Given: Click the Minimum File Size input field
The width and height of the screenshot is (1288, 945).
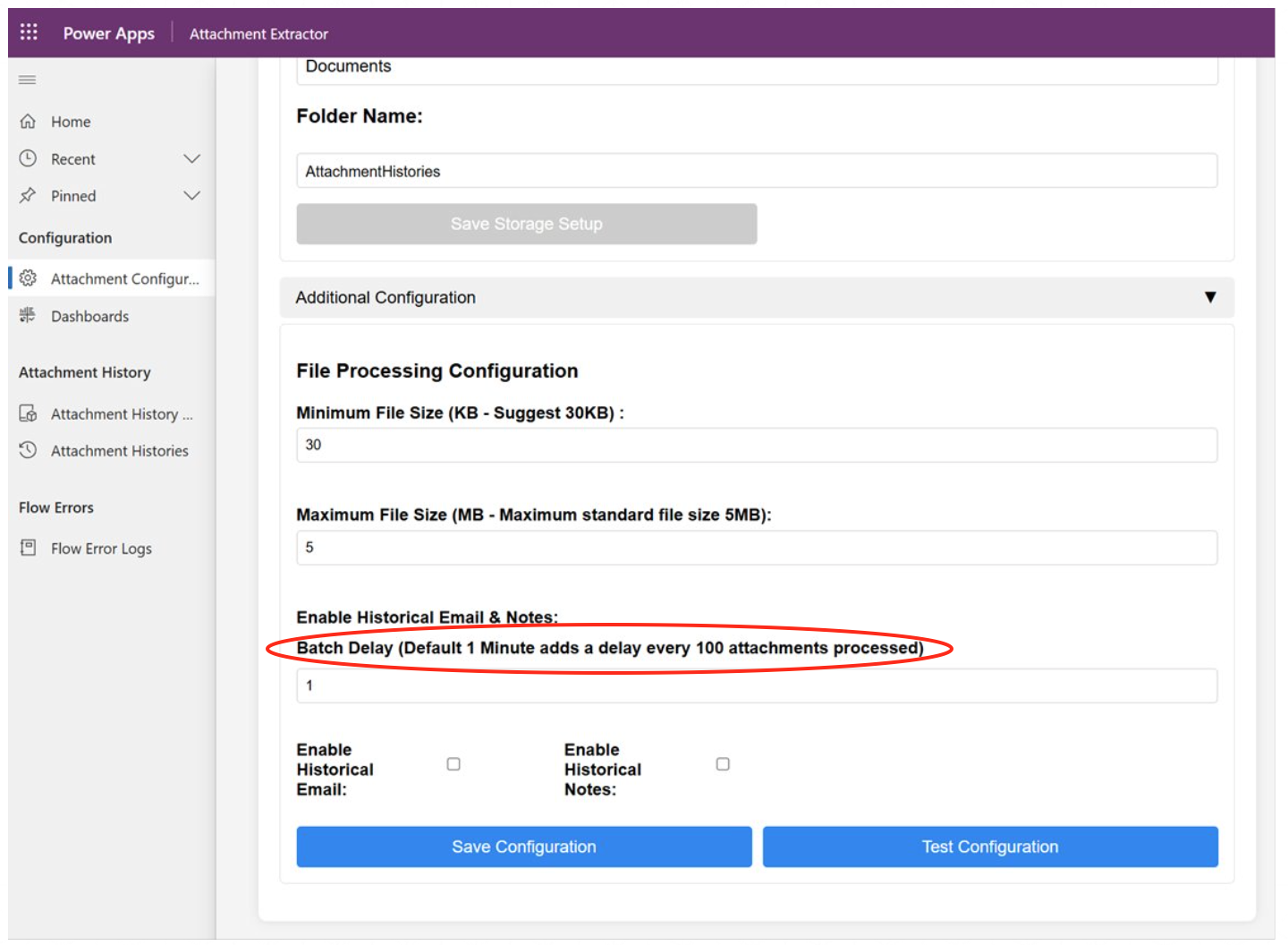Looking at the screenshot, I should click(756, 445).
